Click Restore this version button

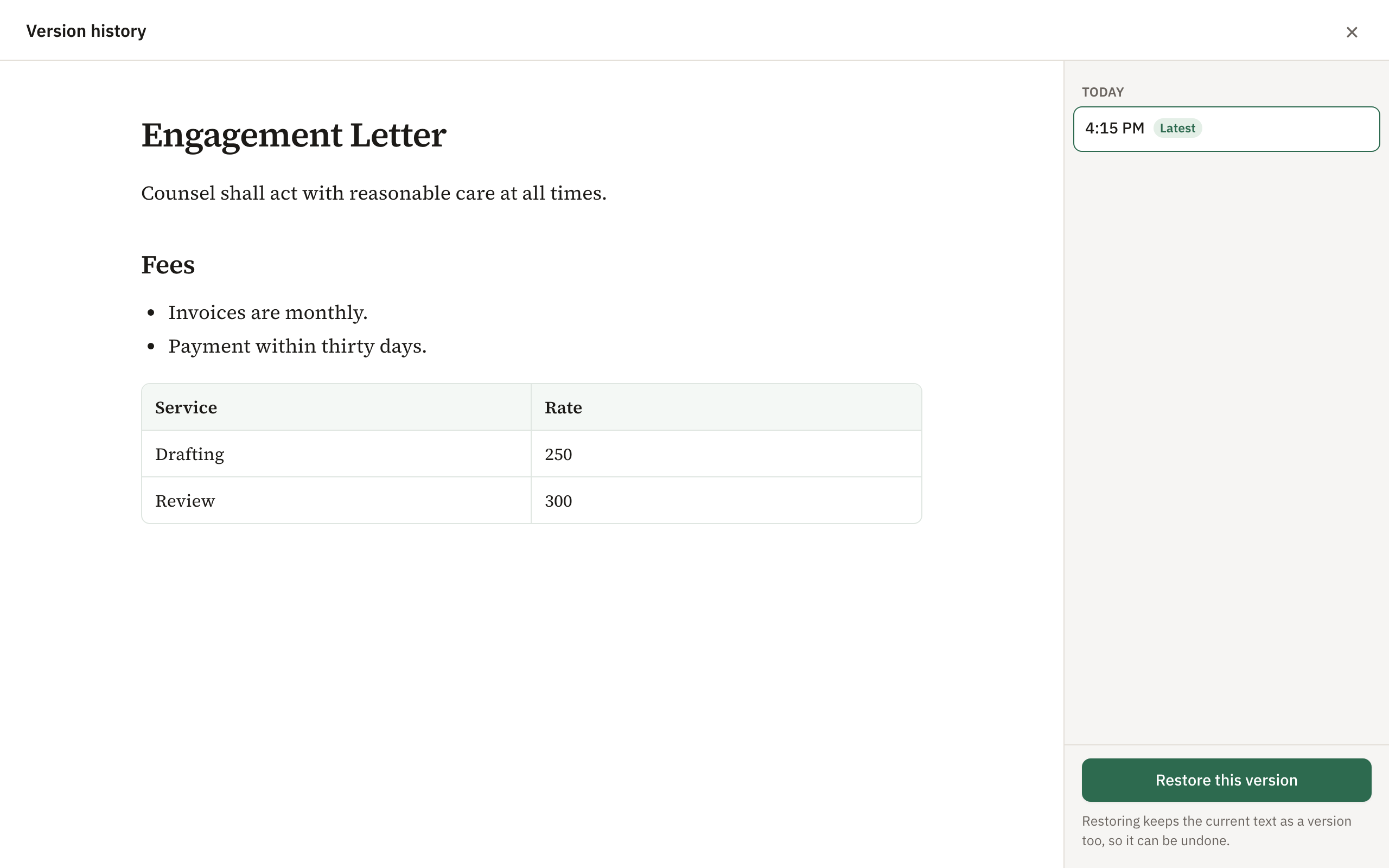1226,780
